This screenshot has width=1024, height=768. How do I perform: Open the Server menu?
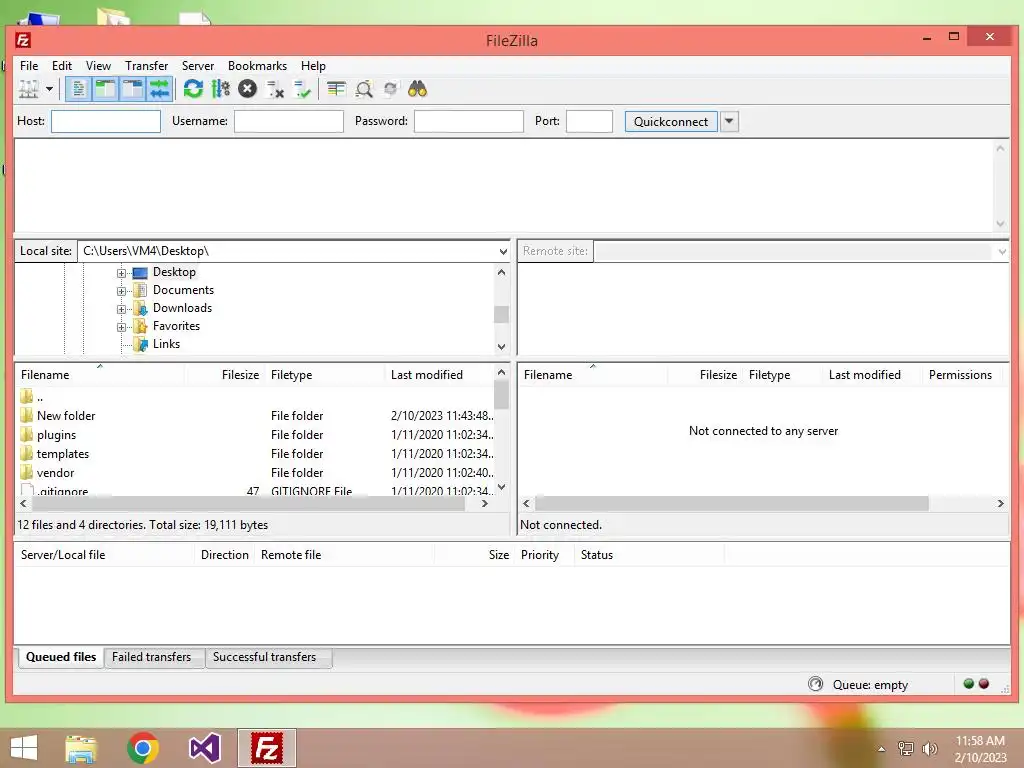(x=198, y=66)
